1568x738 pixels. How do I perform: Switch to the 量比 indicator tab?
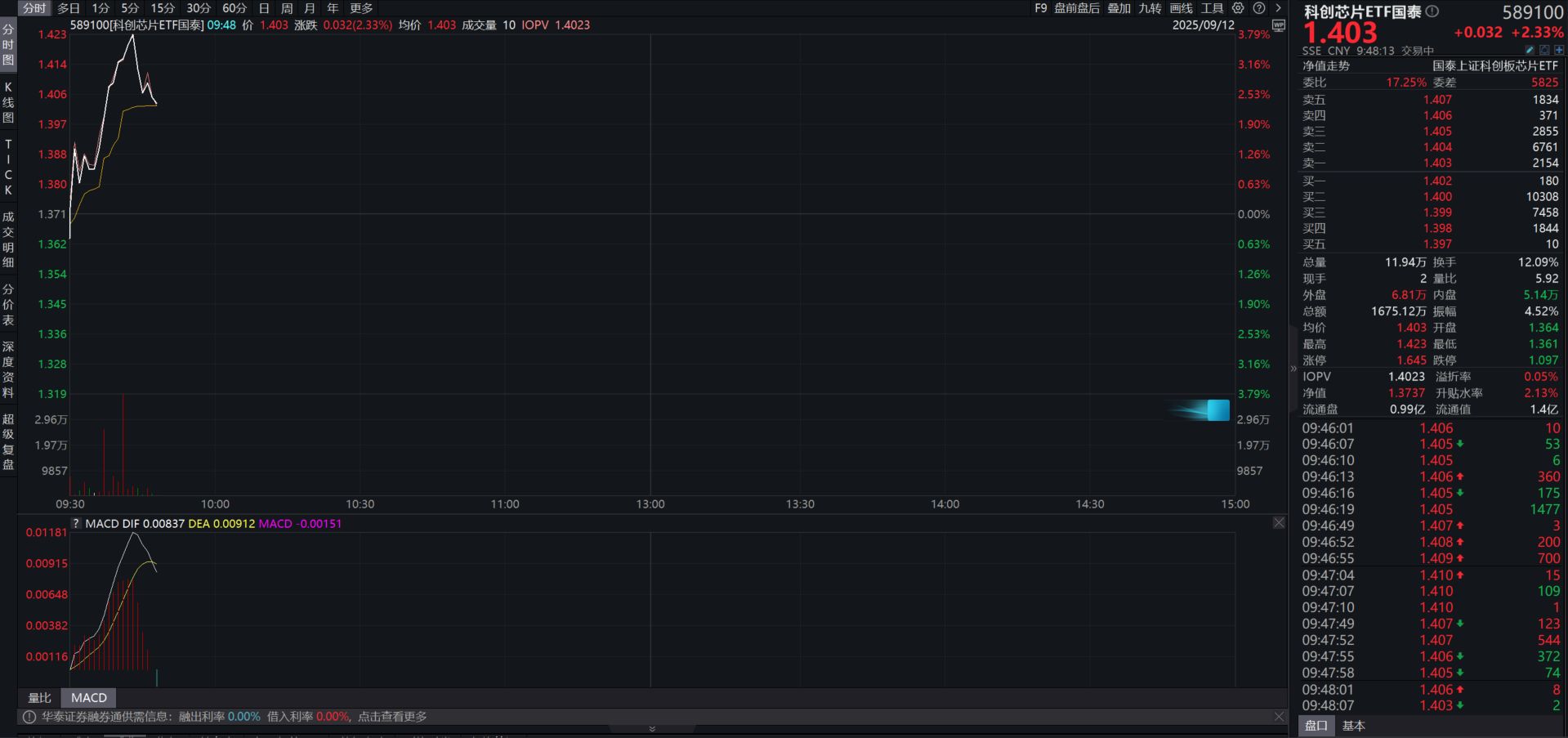[39, 698]
